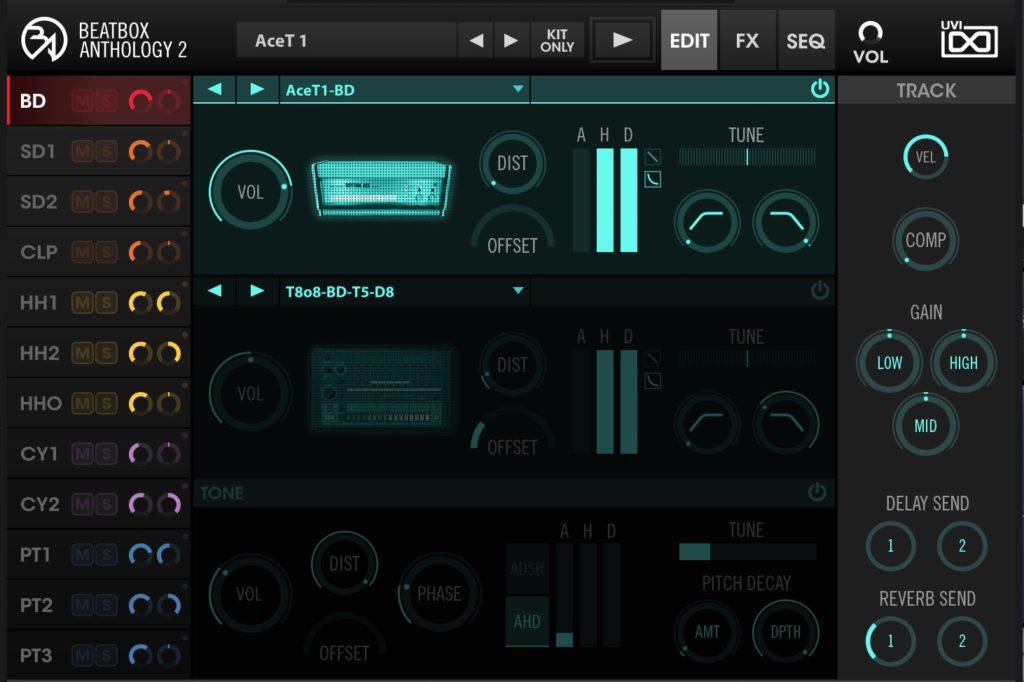Toggle KIT ONLY mode
The height and width of the screenshot is (682, 1024).
coord(557,41)
